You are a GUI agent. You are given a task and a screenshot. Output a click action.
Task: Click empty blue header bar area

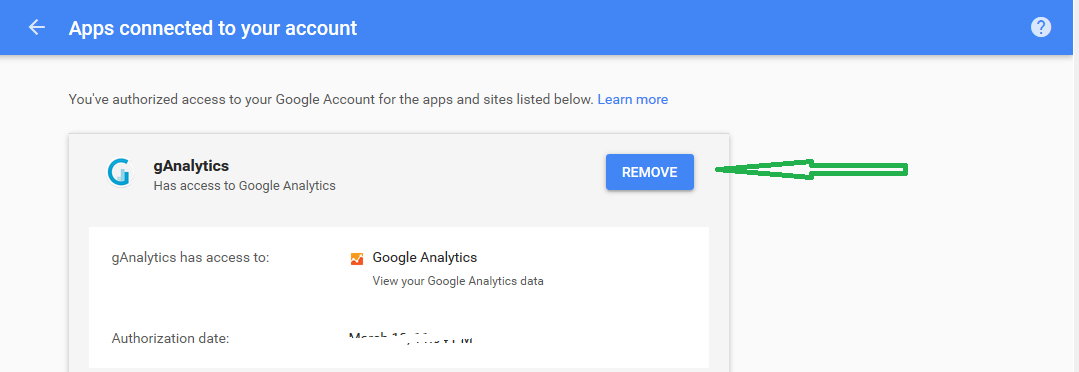point(688,28)
